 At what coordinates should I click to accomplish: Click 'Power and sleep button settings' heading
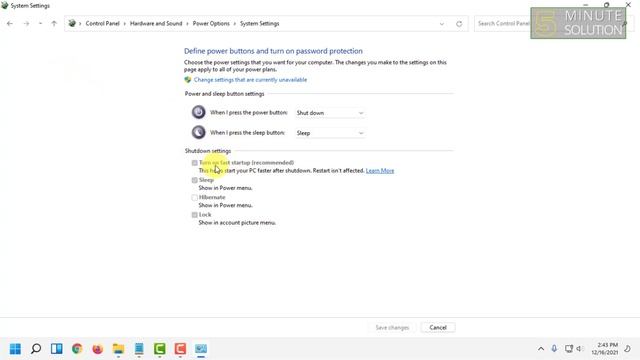[x=224, y=94]
